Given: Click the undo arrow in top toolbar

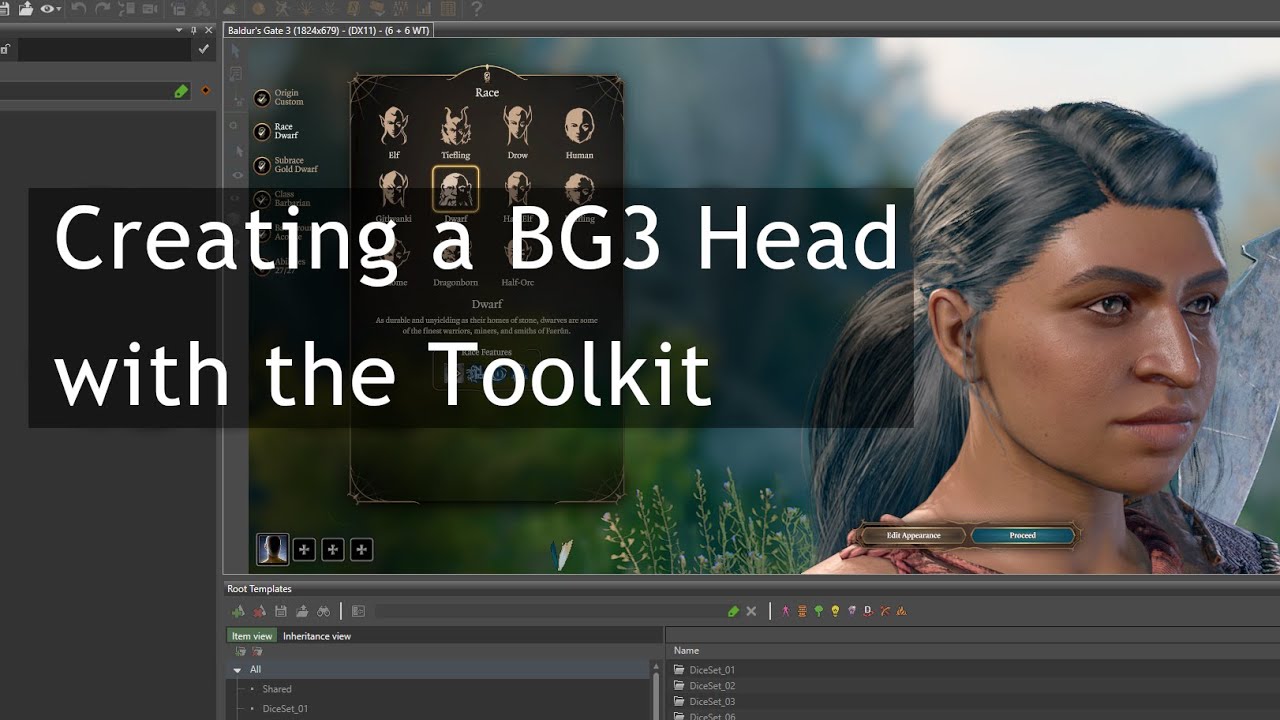Looking at the screenshot, I should [78, 9].
